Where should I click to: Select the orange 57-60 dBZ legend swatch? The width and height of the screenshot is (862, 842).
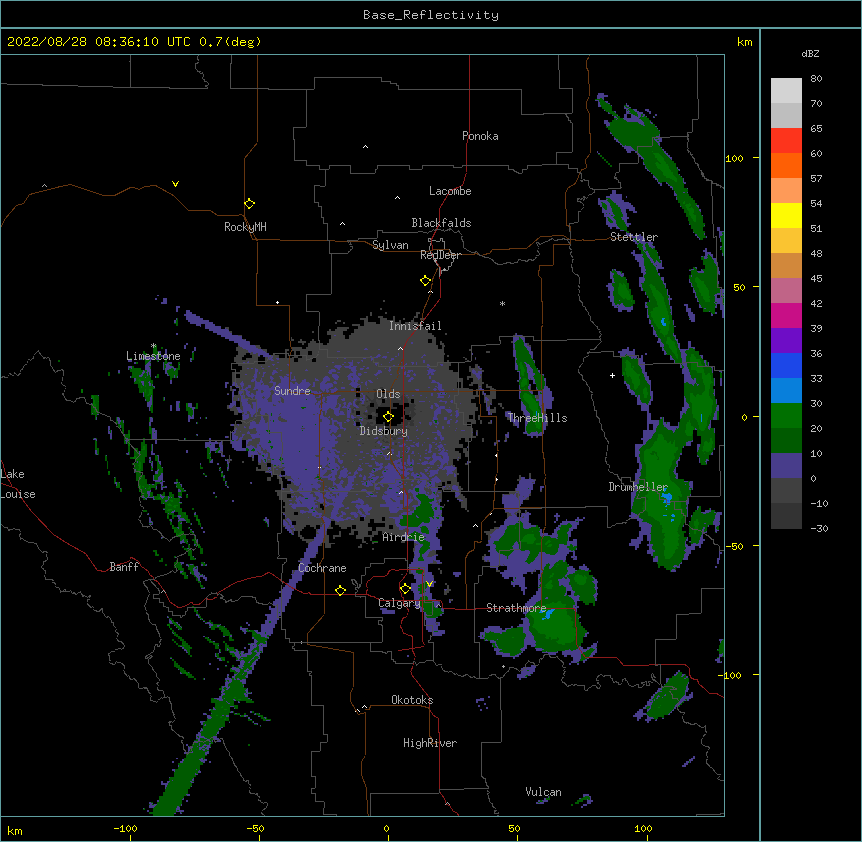click(x=786, y=165)
